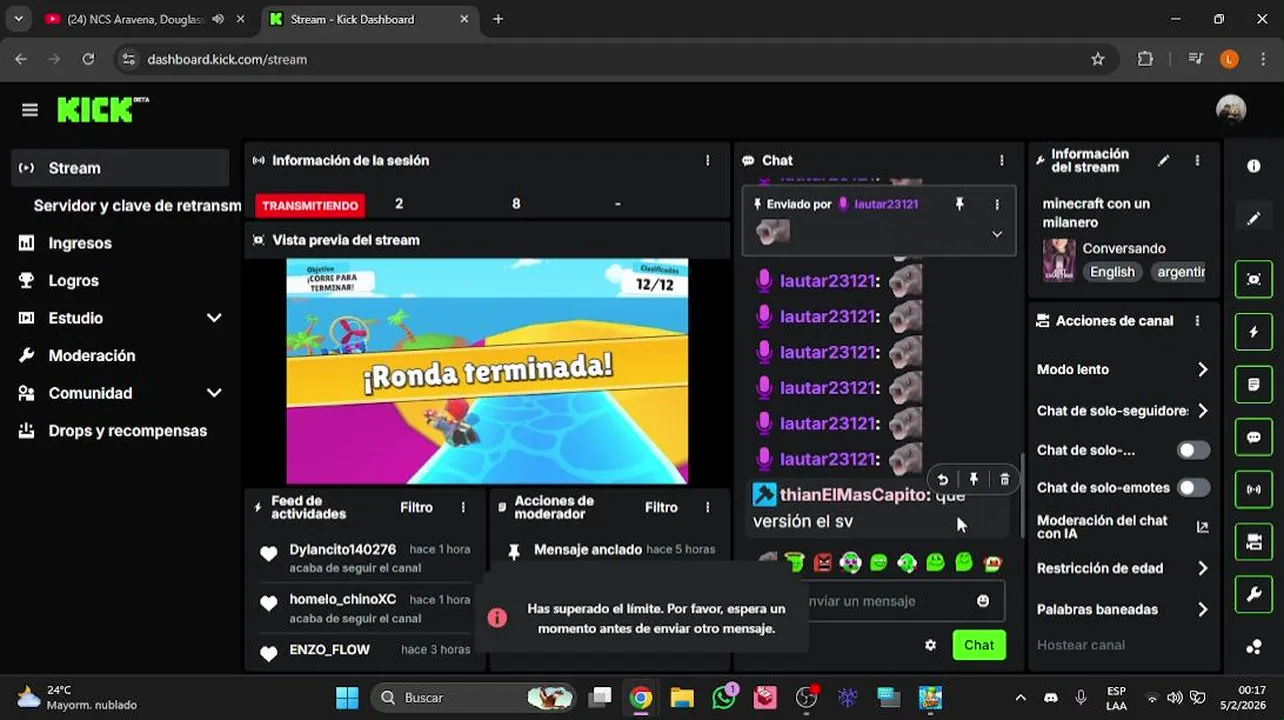Toggle the chat bubble widget in right rail
This screenshot has height=720, width=1284.
[1254, 437]
